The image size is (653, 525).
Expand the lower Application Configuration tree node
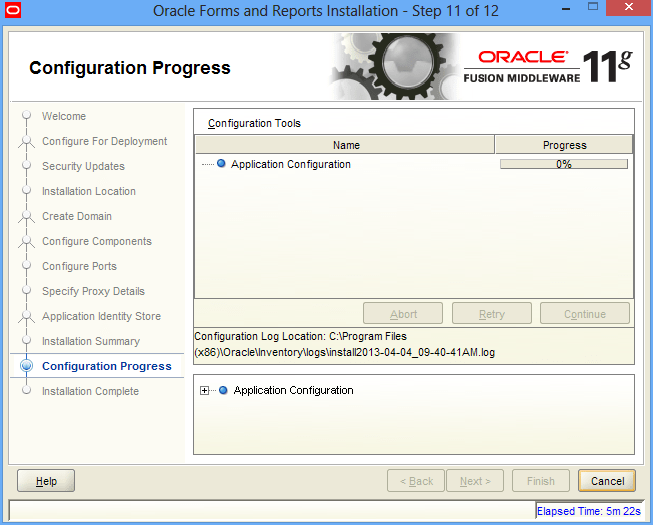tap(204, 391)
